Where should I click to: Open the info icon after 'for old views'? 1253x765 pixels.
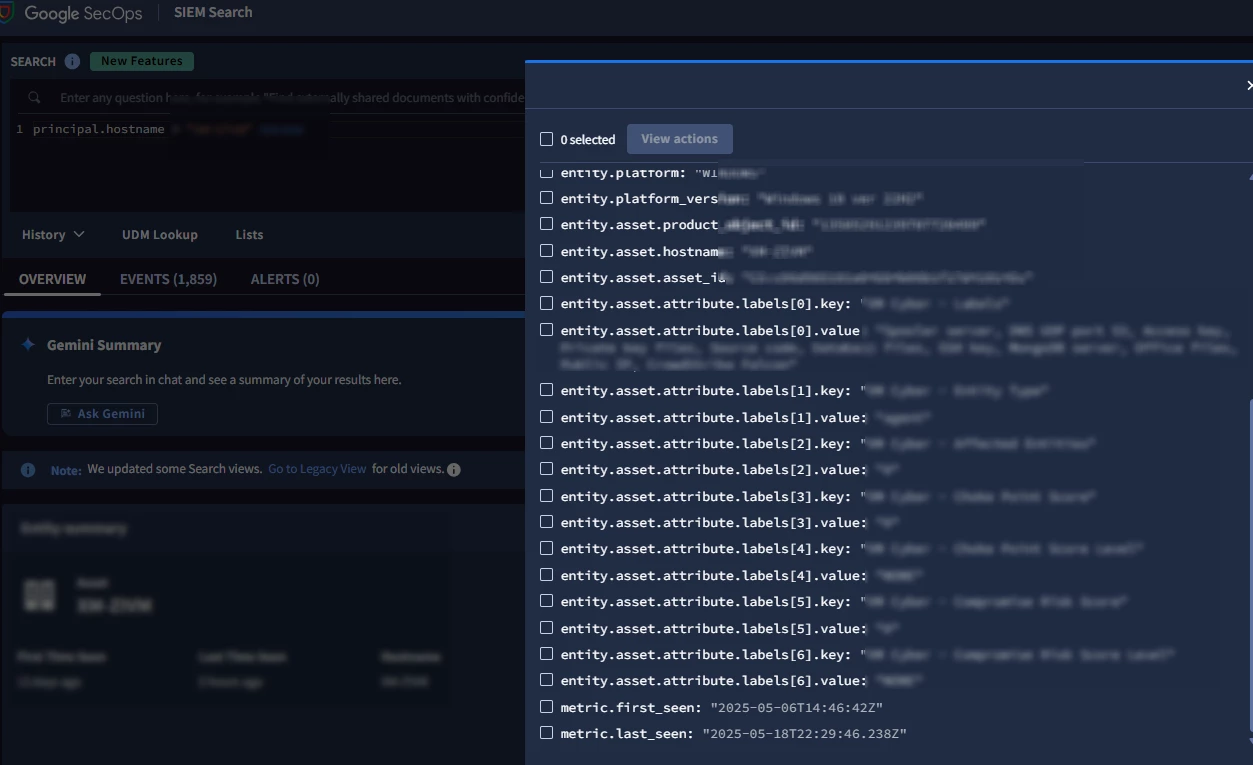point(454,470)
